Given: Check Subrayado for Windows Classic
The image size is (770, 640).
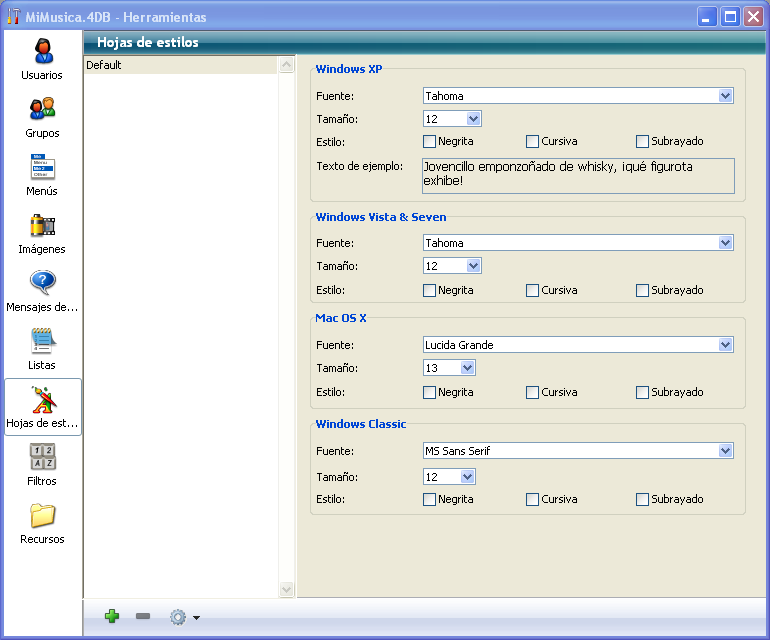Looking at the screenshot, I should tap(643, 499).
